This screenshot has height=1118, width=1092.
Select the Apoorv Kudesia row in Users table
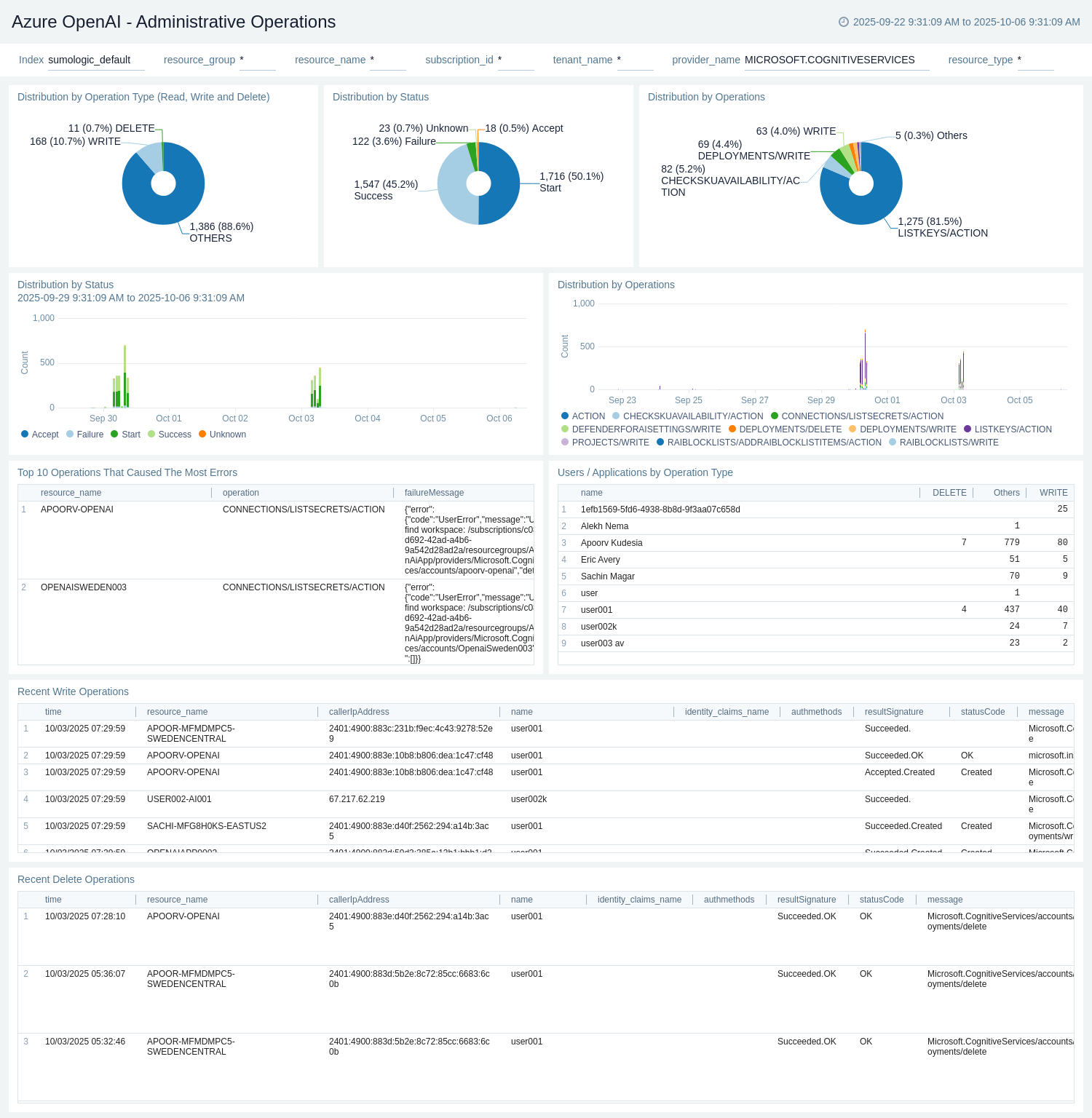coord(612,543)
